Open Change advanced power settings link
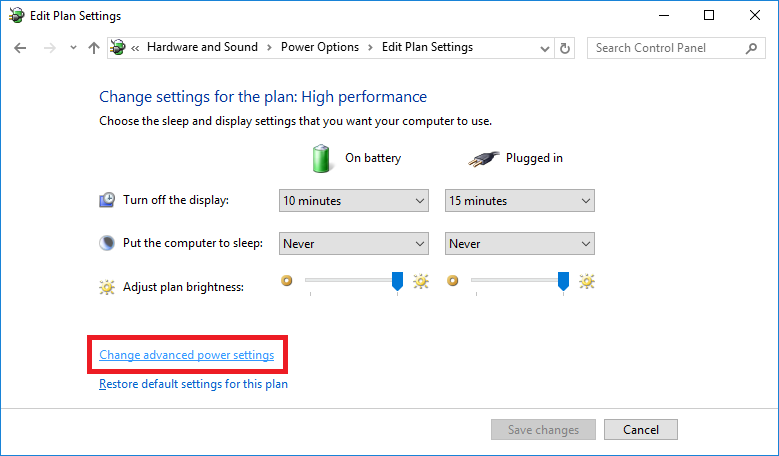The height and width of the screenshot is (456, 779). pyautogui.click(x=187, y=355)
